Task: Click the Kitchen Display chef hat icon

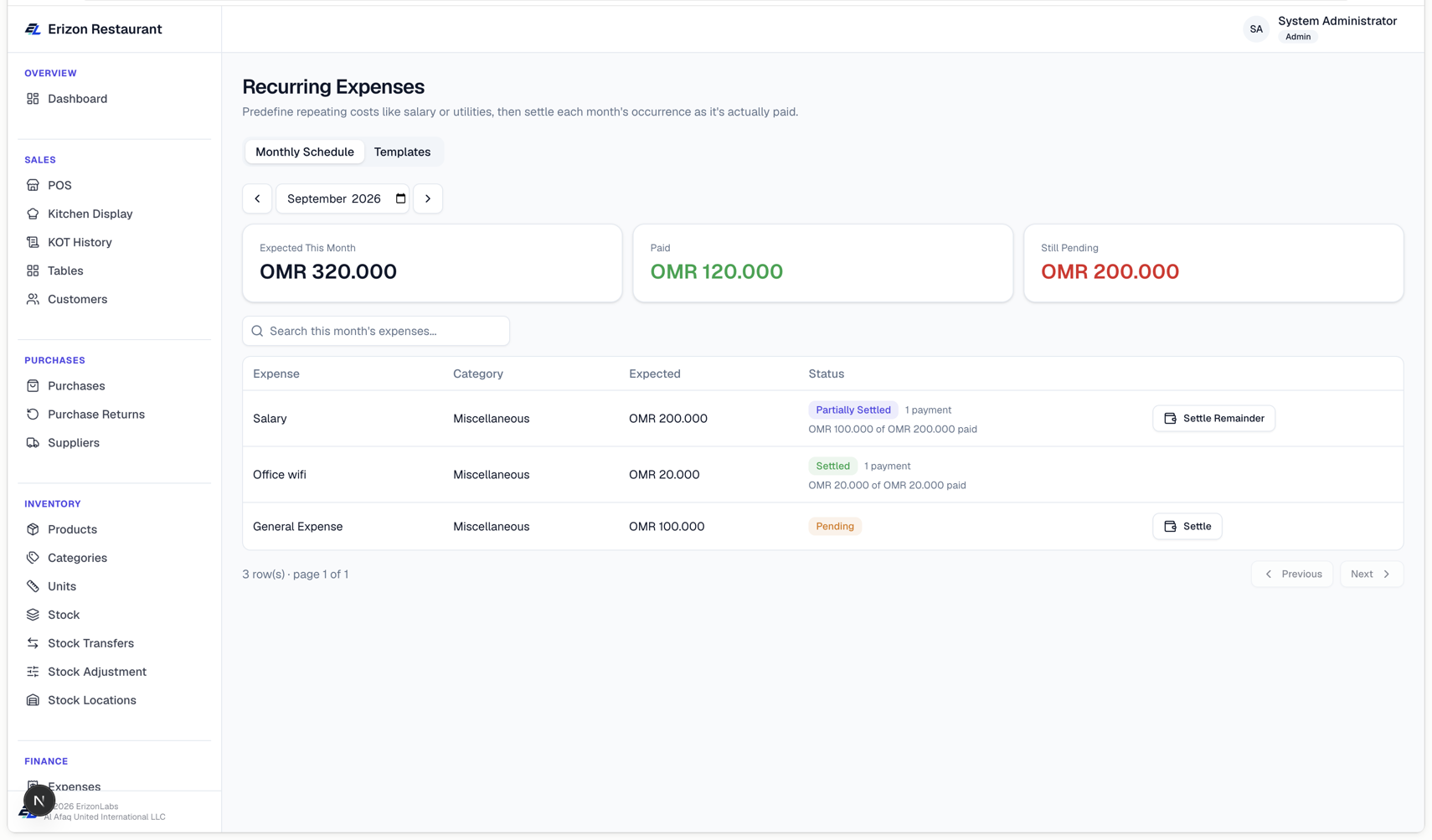Action: (x=33, y=214)
